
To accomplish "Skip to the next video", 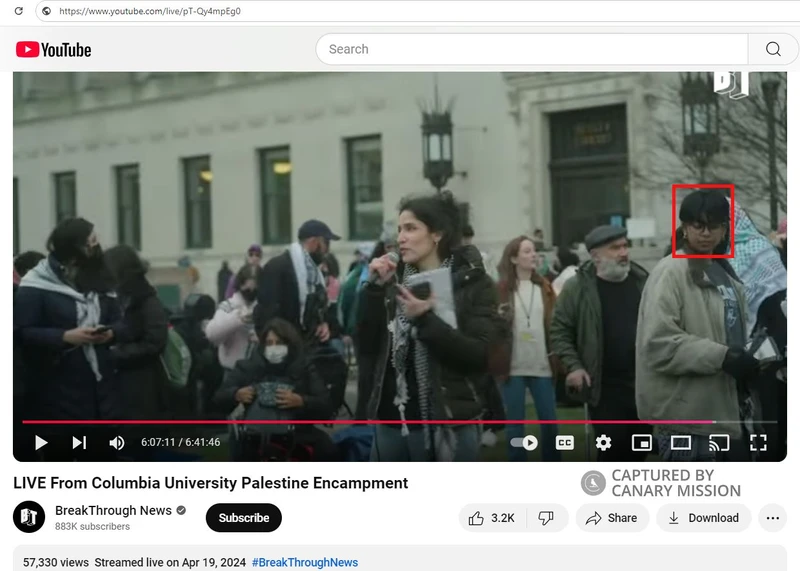I will click(x=79, y=442).
